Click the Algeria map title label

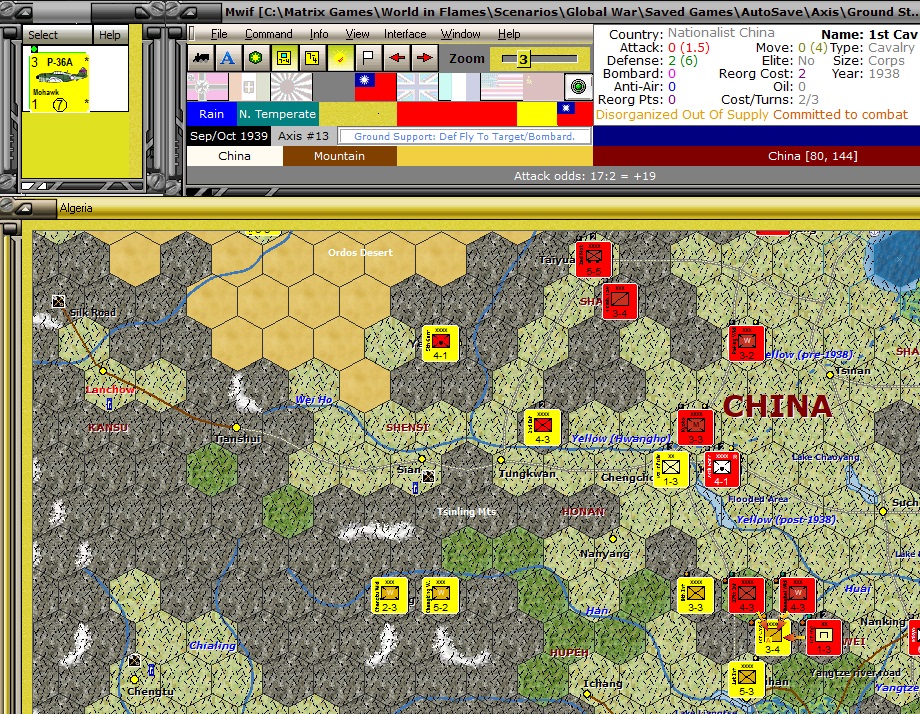point(76,208)
